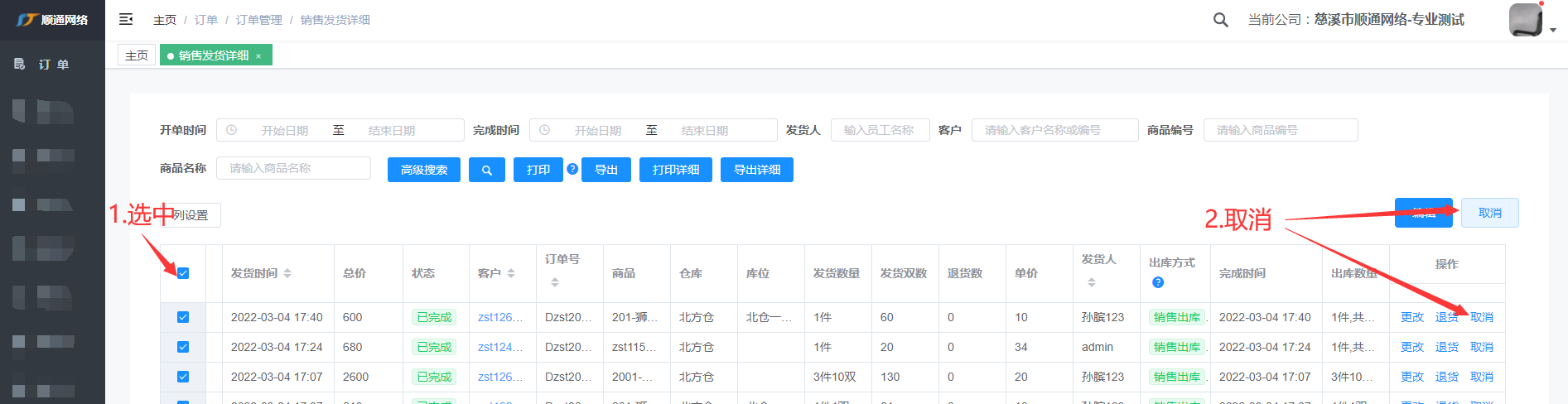Open the global search magnifier icon

click(1220, 20)
